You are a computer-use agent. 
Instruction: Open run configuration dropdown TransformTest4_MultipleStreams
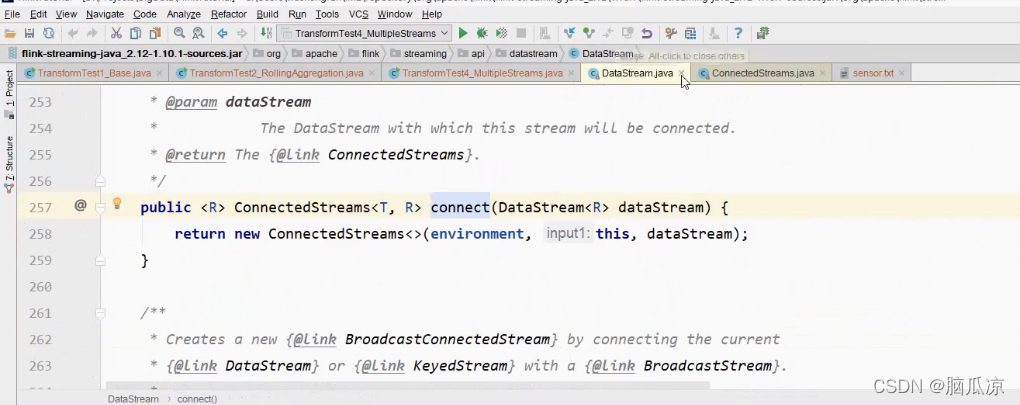tap(364, 33)
